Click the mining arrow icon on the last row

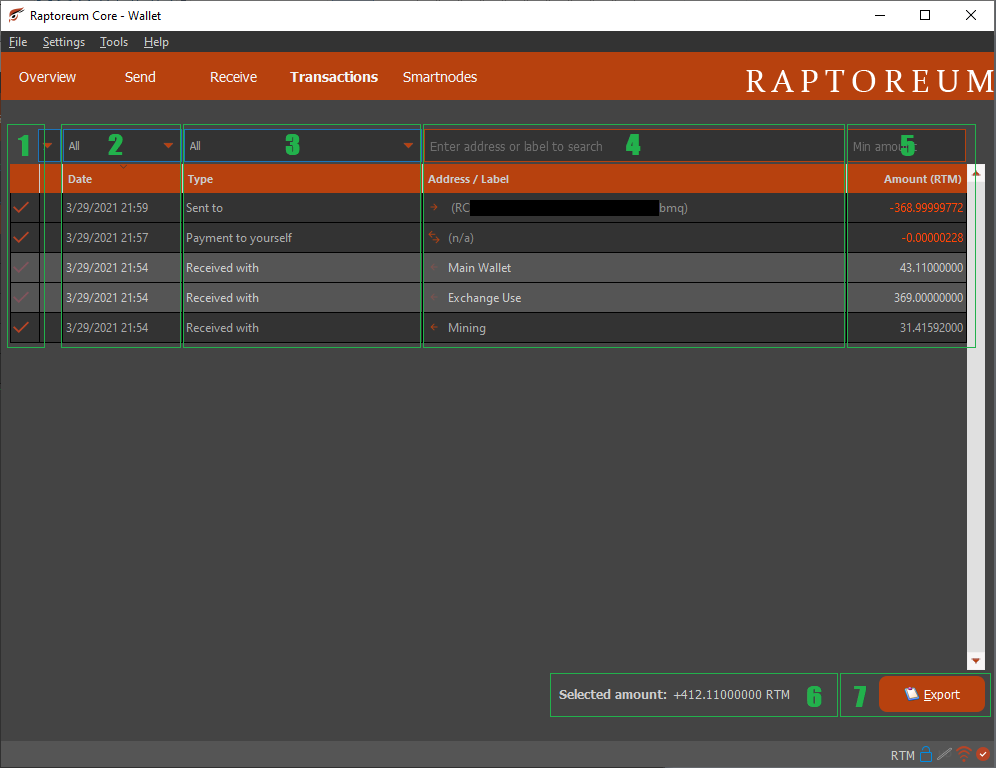click(432, 327)
